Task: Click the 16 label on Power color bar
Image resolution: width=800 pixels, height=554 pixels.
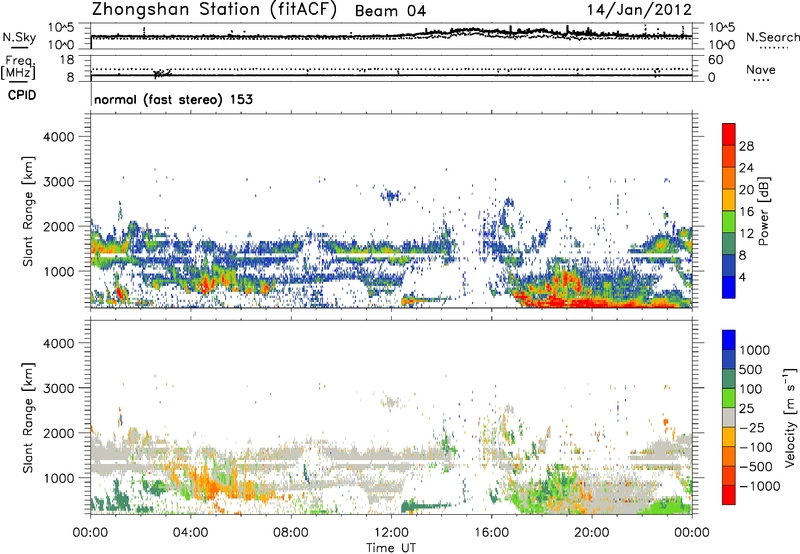Action: point(746,212)
